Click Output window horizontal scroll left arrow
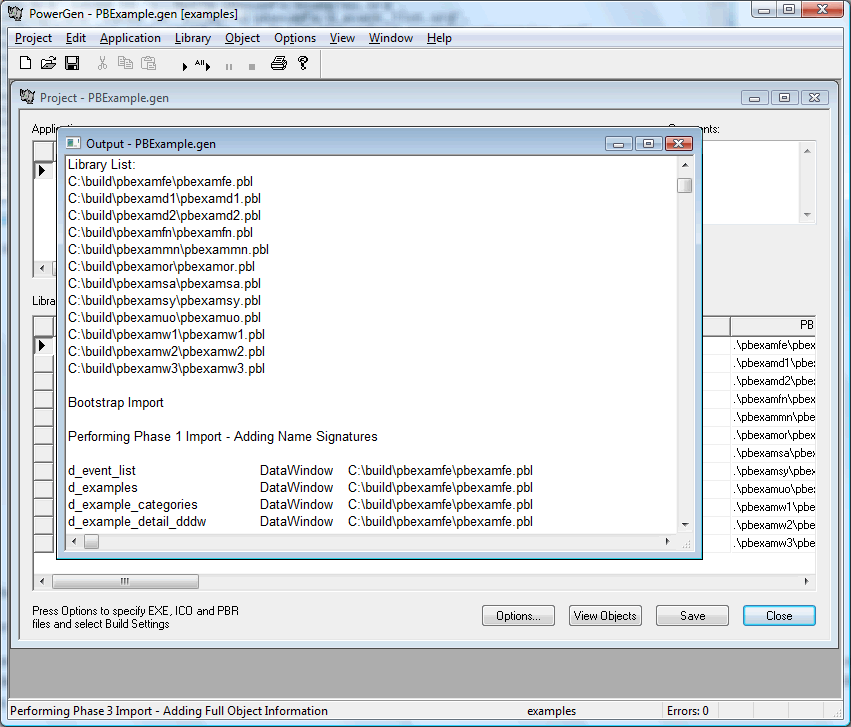Image resolution: width=851 pixels, height=727 pixels. click(74, 541)
